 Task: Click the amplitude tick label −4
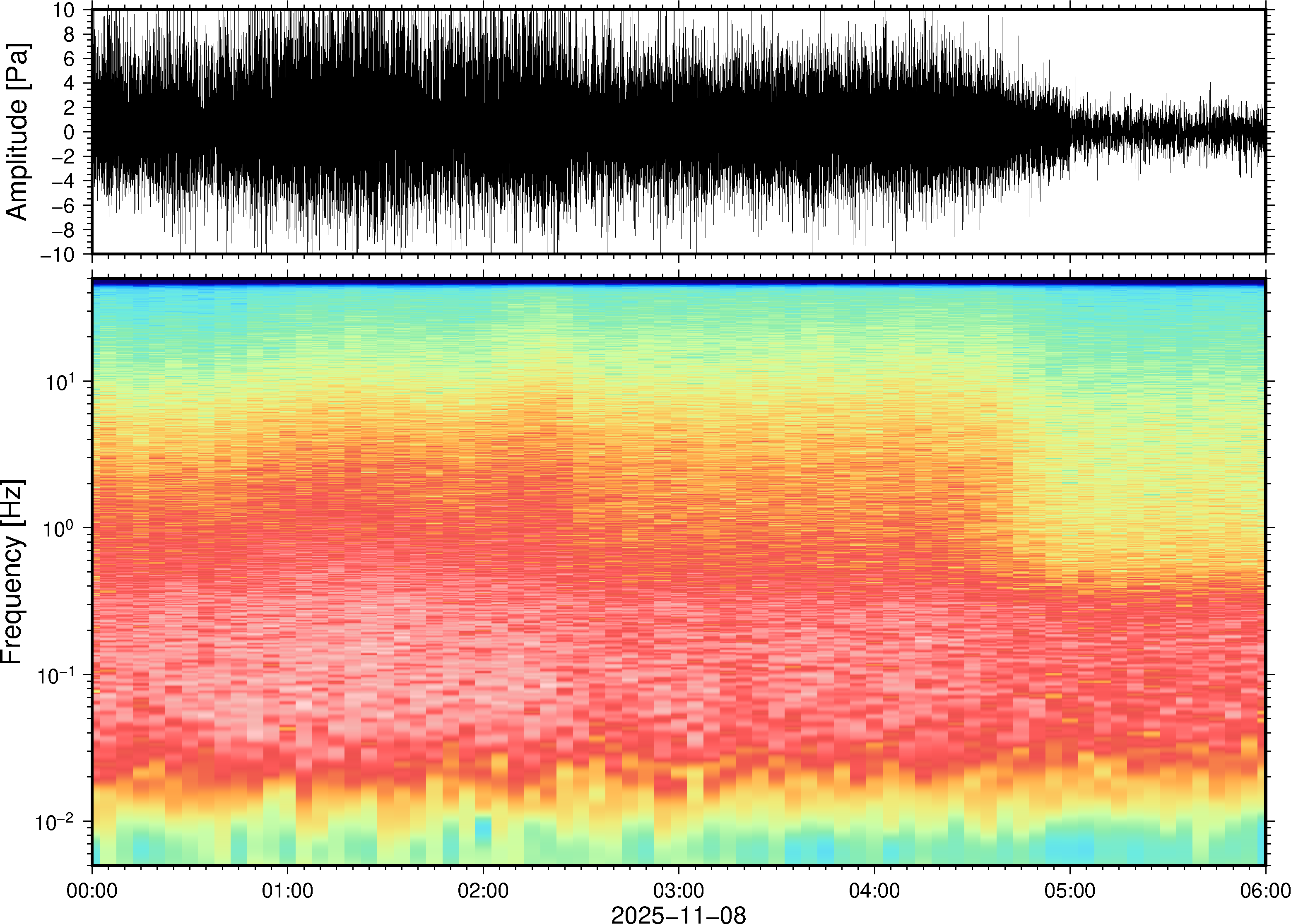[x=63, y=181]
